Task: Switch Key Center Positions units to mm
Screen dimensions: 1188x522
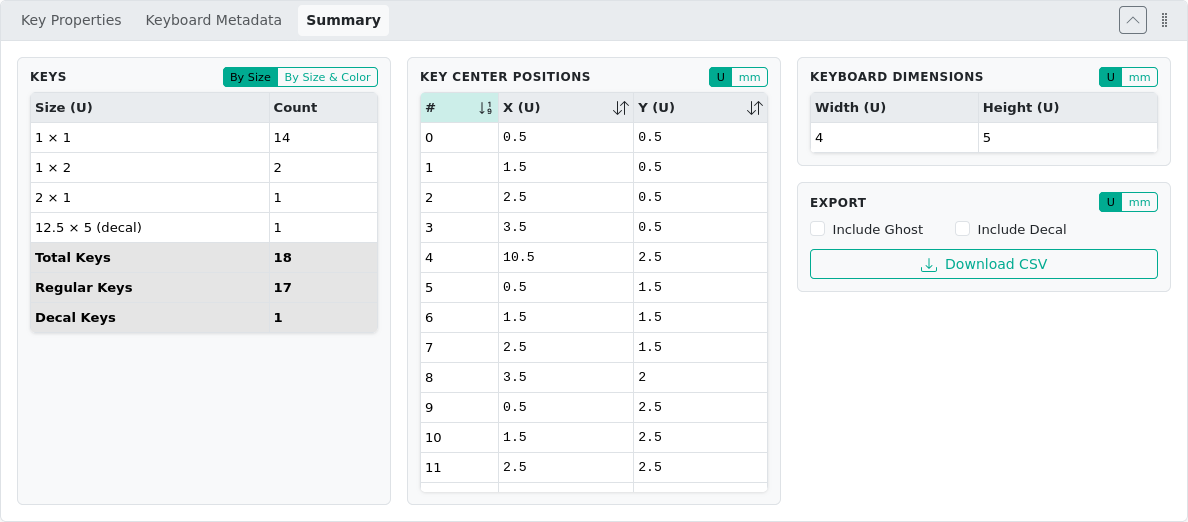Action: tap(749, 77)
